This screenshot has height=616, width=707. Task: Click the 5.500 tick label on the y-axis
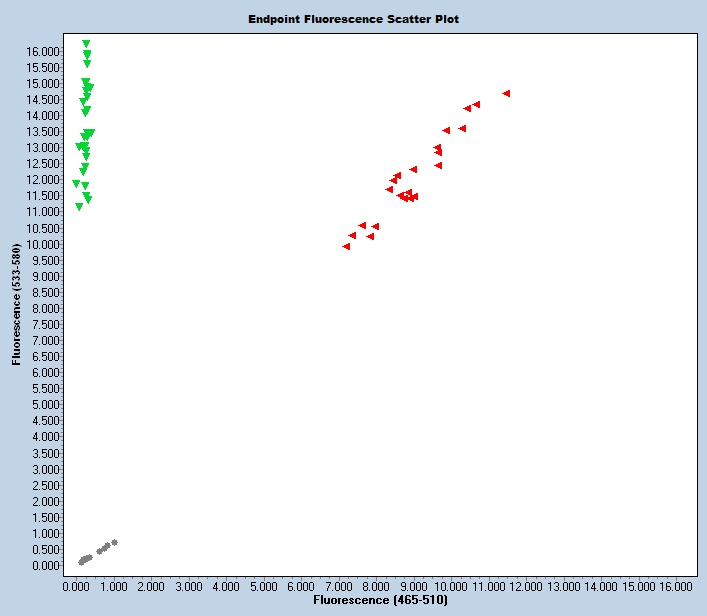point(45,388)
